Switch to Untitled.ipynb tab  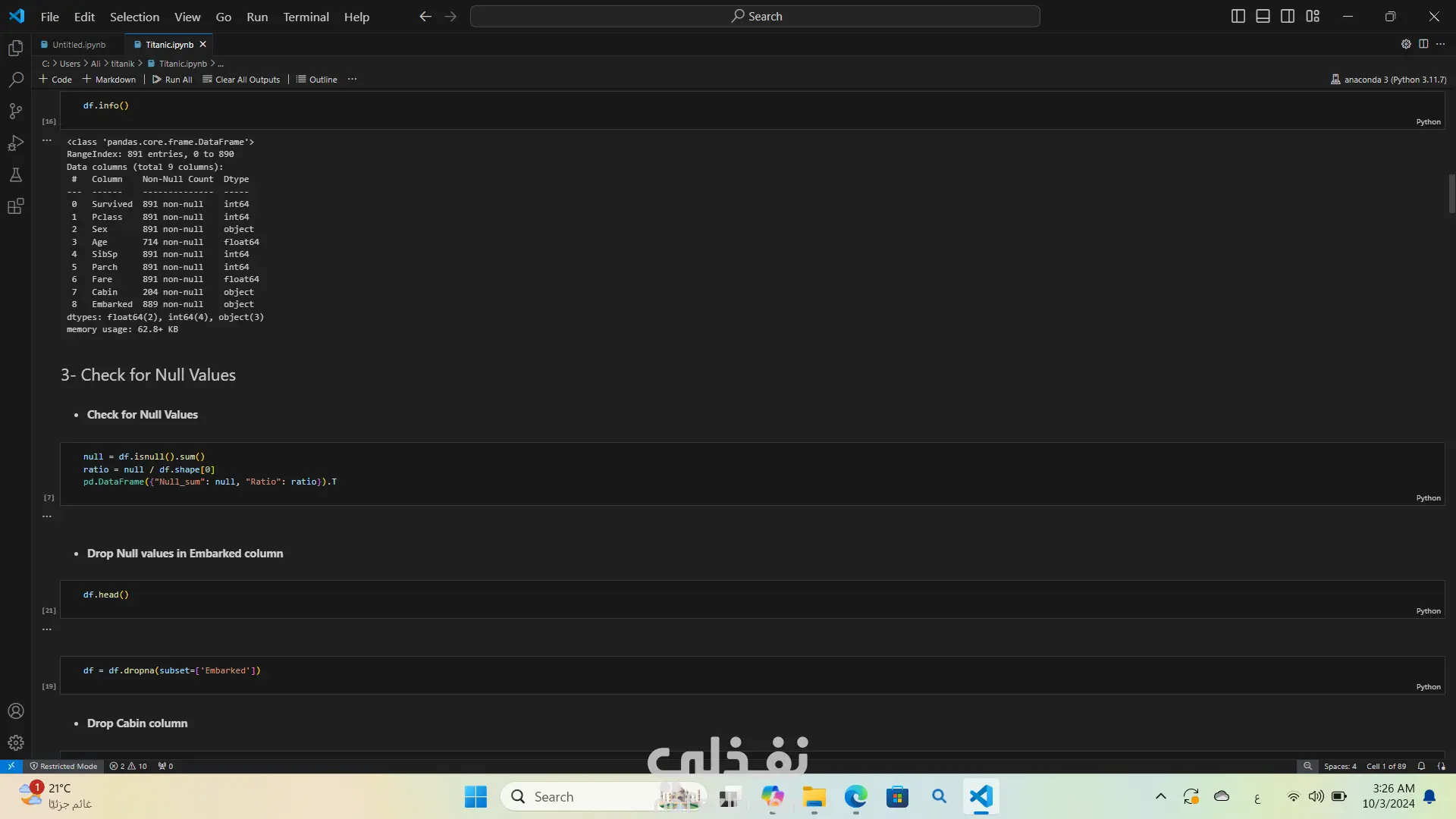point(79,45)
